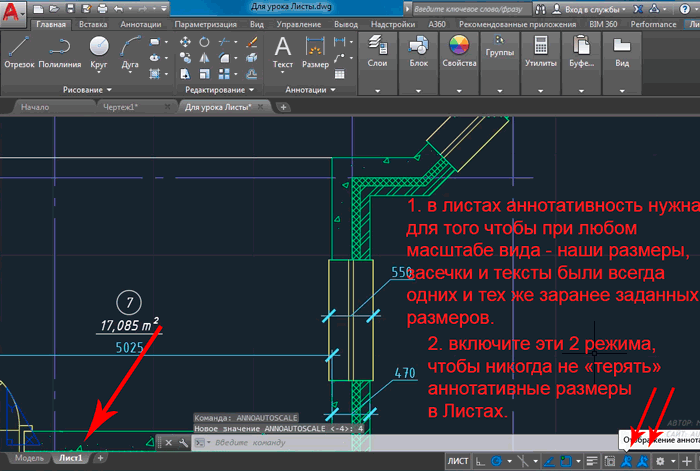The width and height of the screenshot is (700, 471).
Task: Click the Scale tool icon
Action: [x=204, y=74]
